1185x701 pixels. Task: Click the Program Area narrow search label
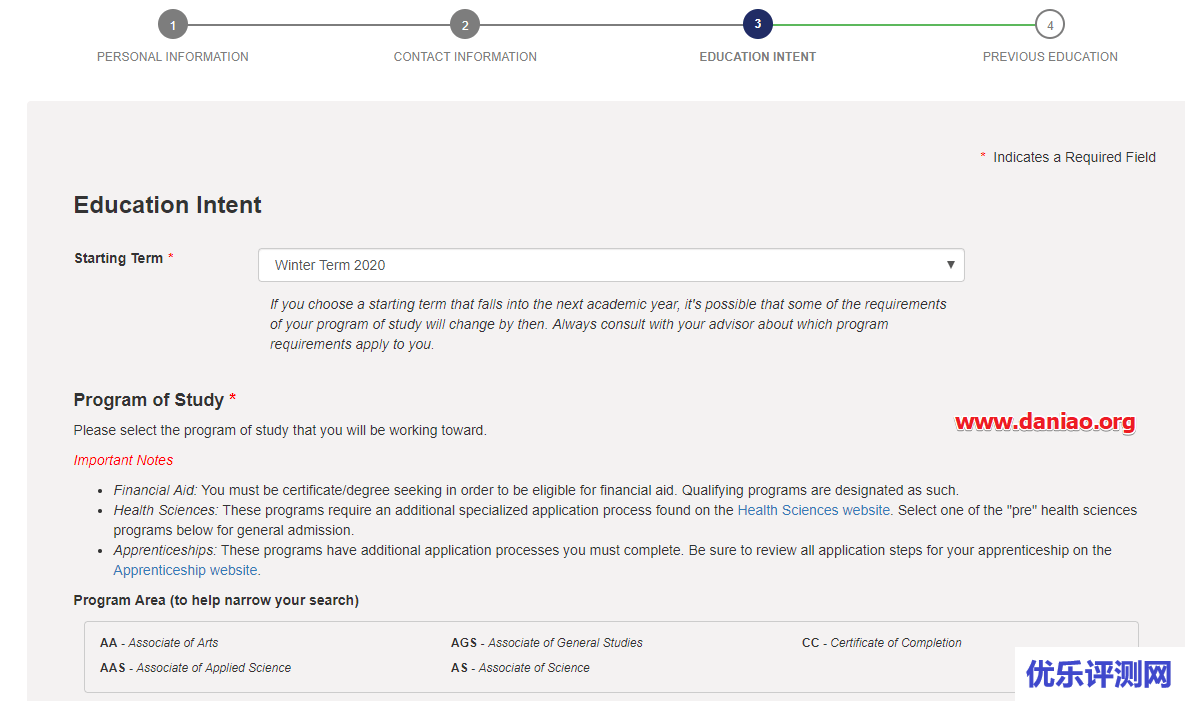(x=216, y=601)
